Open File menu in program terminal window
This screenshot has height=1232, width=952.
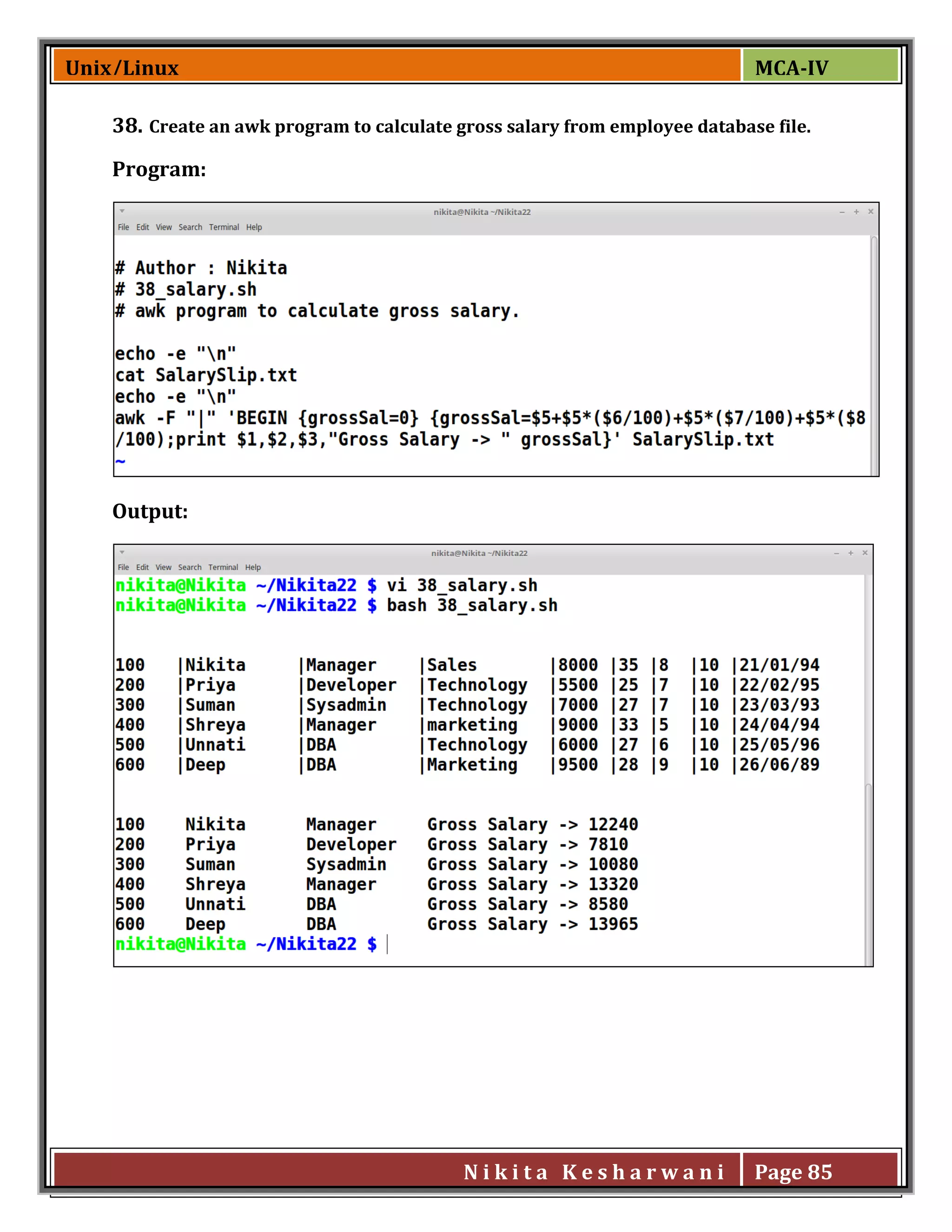click(x=124, y=227)
